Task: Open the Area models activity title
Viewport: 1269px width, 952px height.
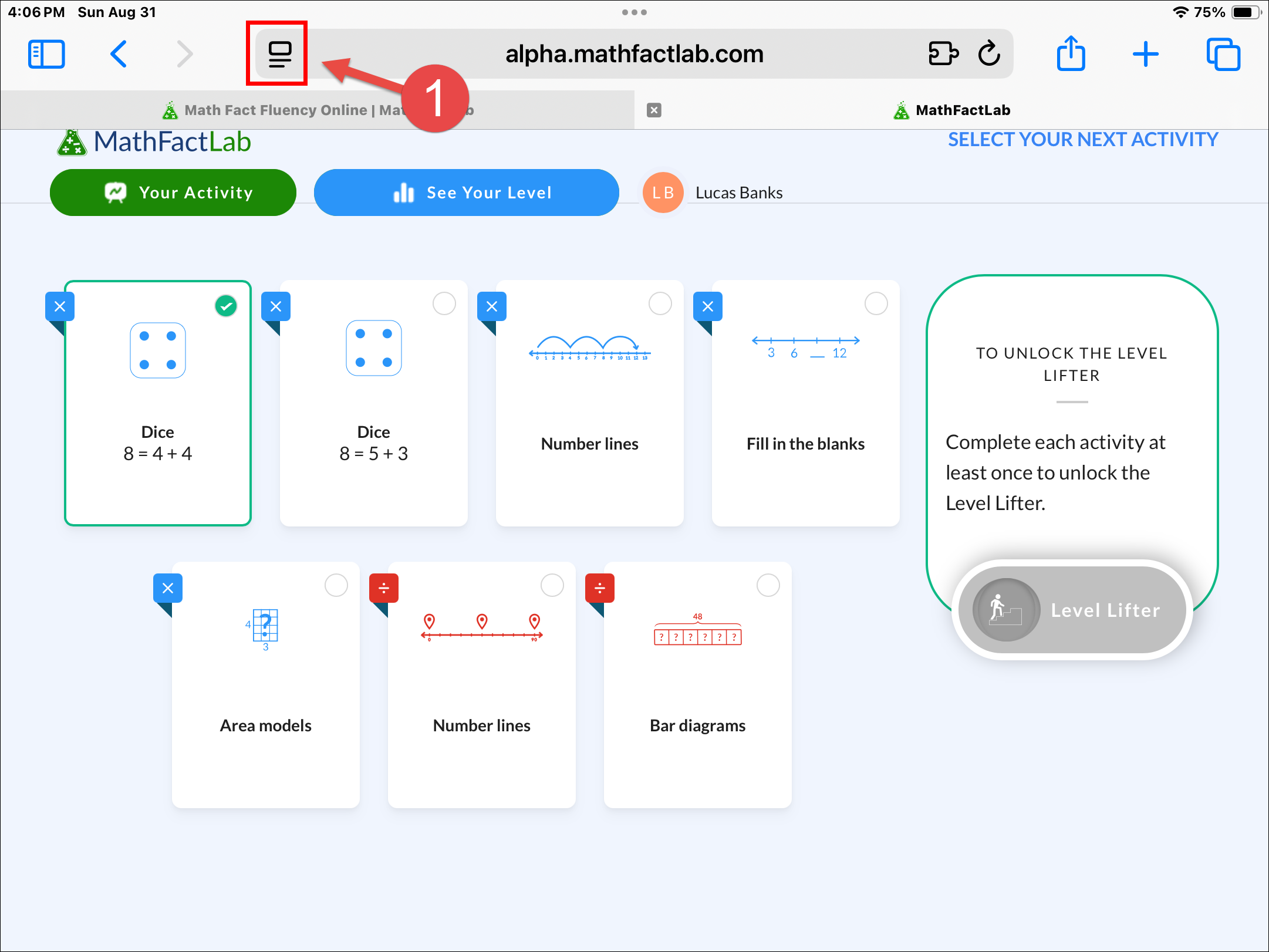Action: tap(266, 725)
